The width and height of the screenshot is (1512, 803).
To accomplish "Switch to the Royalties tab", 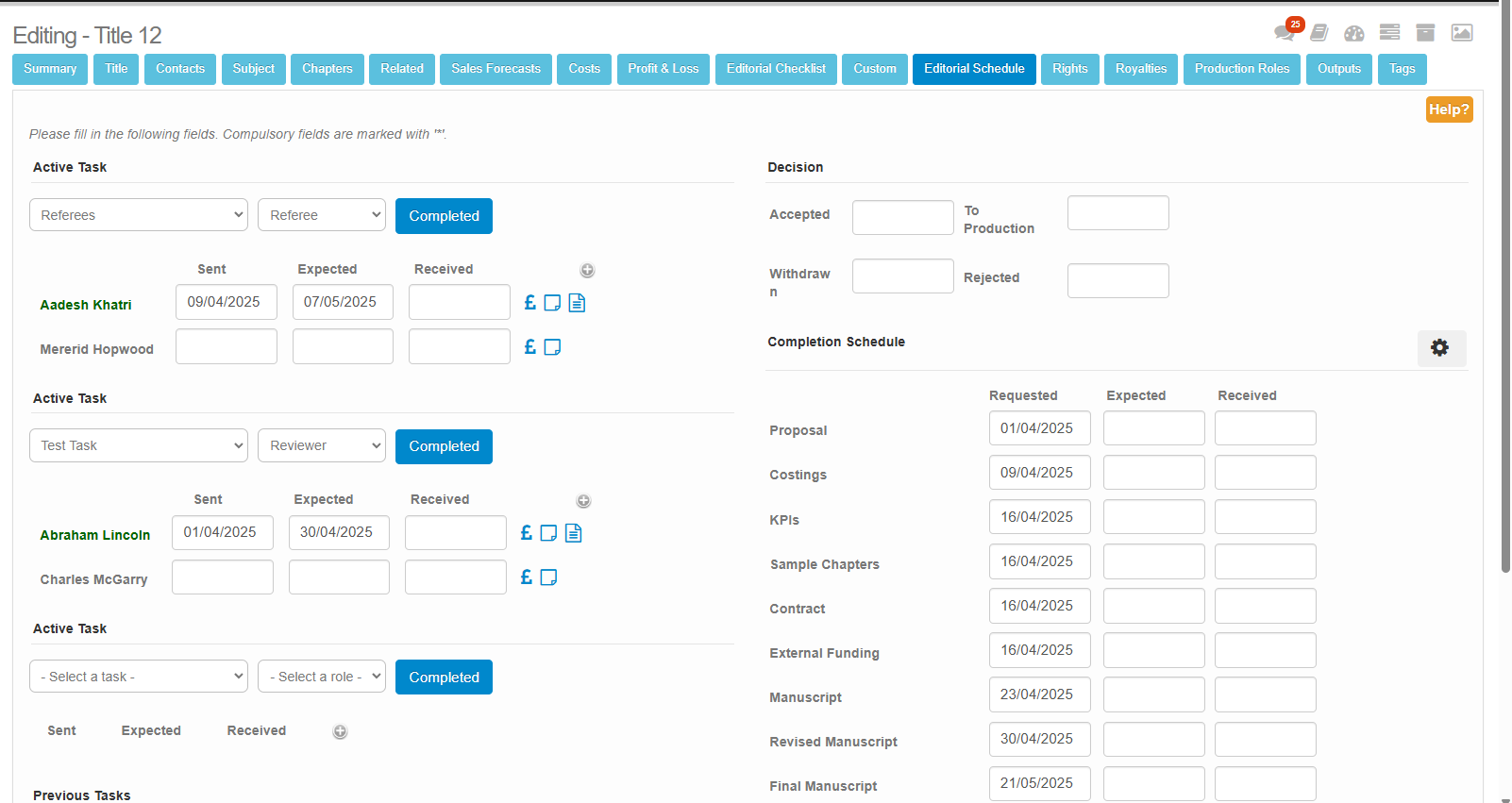I will pos(1140,69).
